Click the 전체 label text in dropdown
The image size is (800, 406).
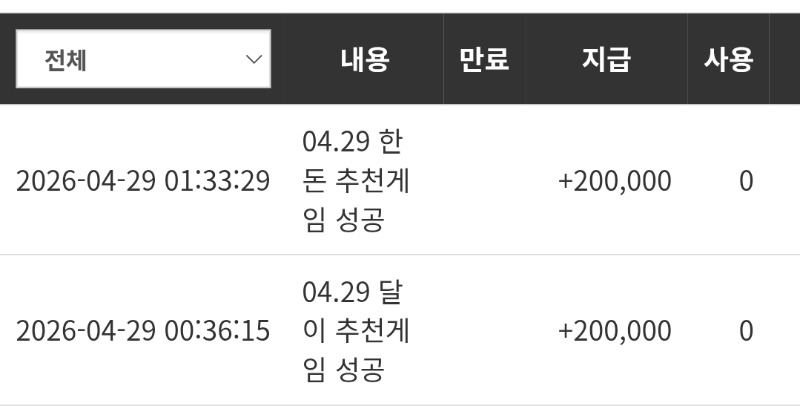point(65,60)
